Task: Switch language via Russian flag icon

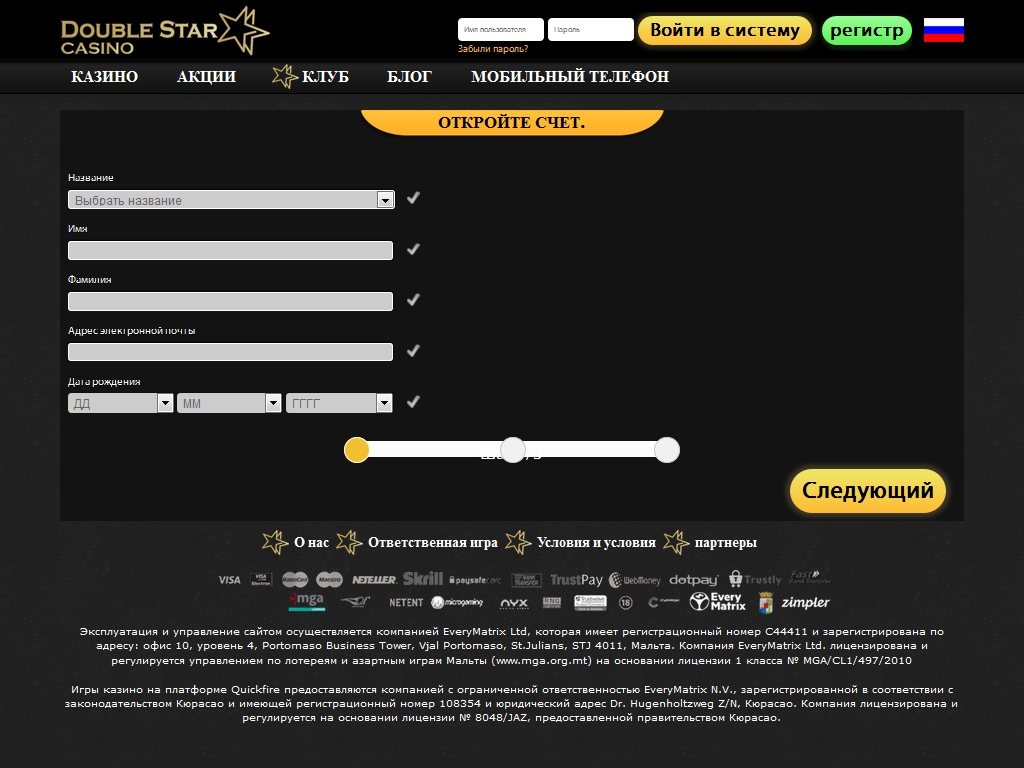Action: coord(943,30)
